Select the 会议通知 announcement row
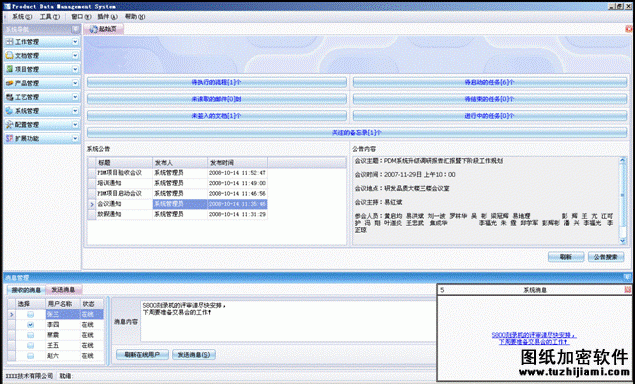This screenshot has width=635, height=384. [177, 204]
